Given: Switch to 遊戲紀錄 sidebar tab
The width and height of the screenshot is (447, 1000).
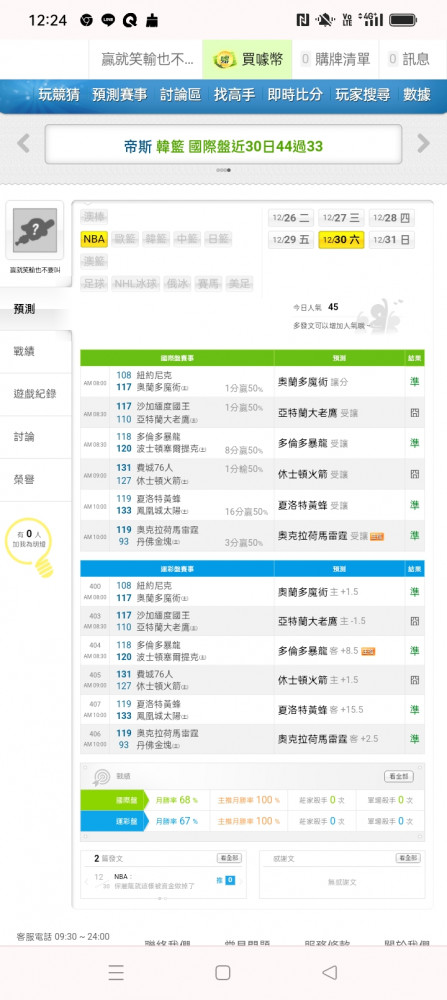Looking at the screenshot, I should 36,394.
